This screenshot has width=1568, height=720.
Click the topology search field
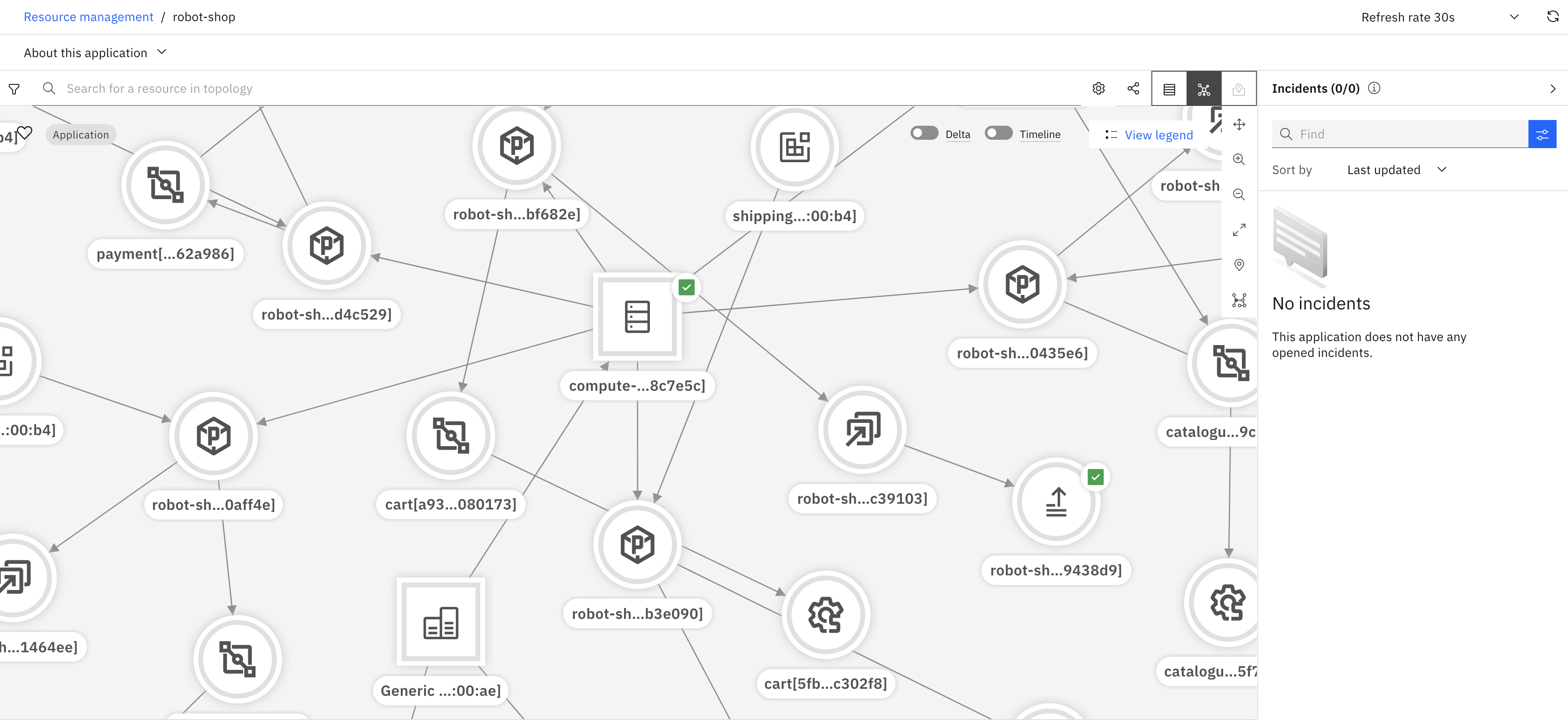tap(560, 89)
